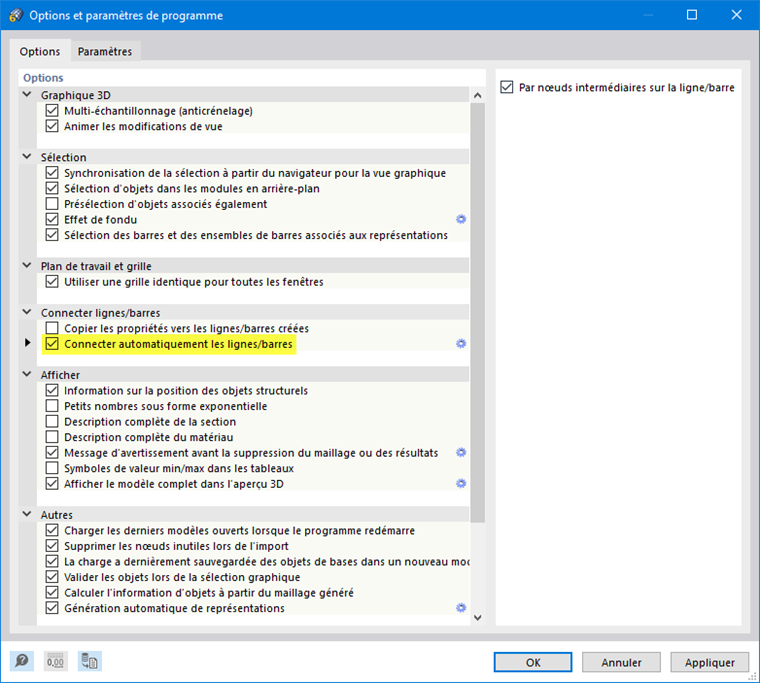Uncheck La charge a dernièrement sauvegardée option
This screenshot has width=760, height=683.
[52, 561]
